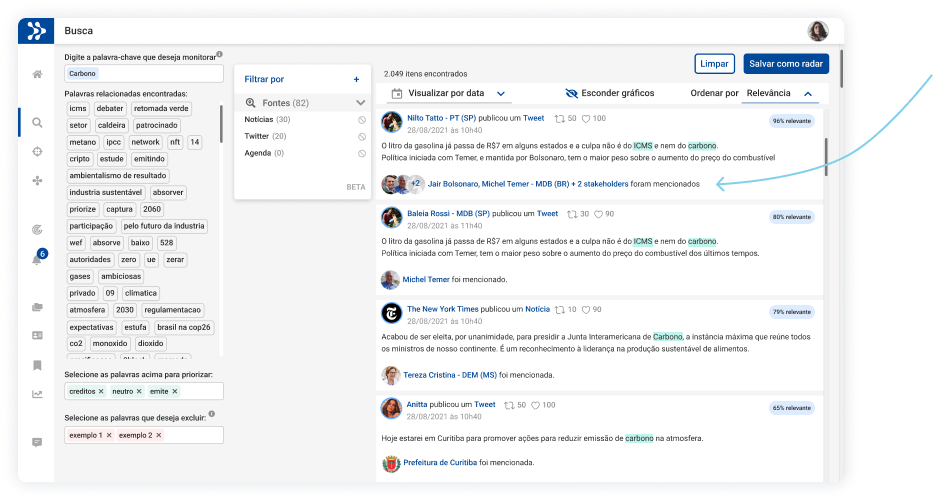Remove the 'neutro' prioritized tag
948x501 pixels.
(x=139, y=392)
